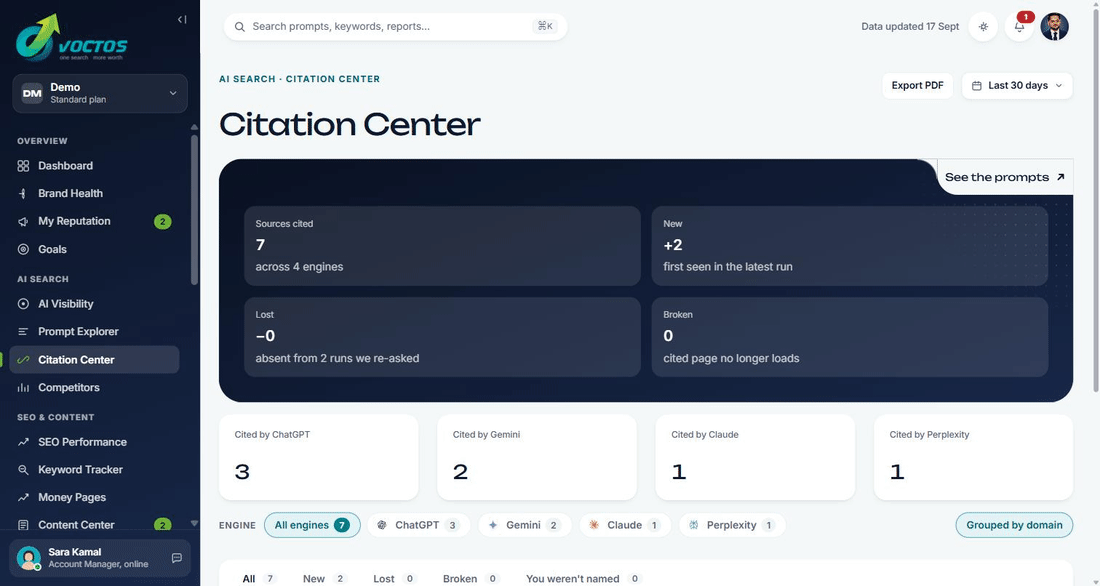Click Sara Kamal's avatar

29,558
